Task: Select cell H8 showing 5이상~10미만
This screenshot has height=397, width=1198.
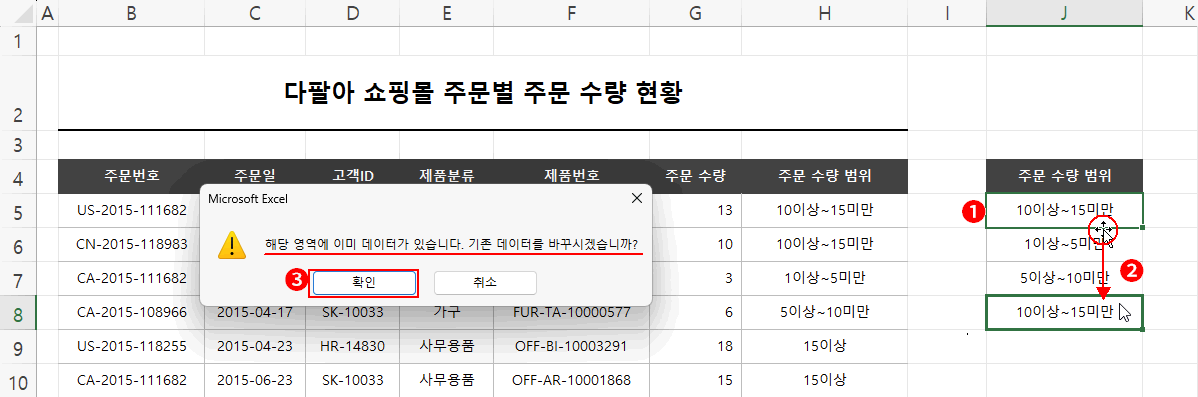Action: [x=824, y=312]
